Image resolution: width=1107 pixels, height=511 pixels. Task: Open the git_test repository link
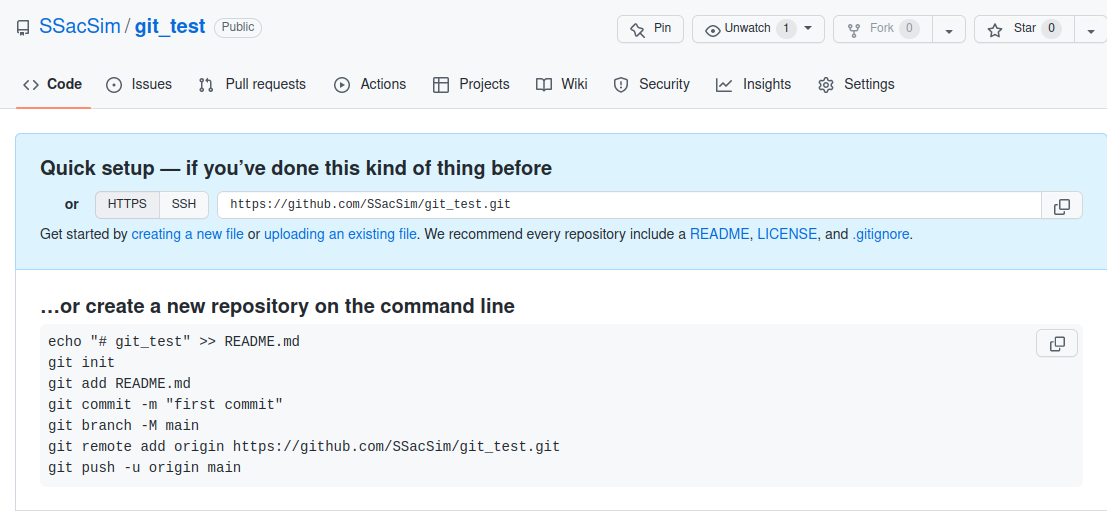[170, 27]
